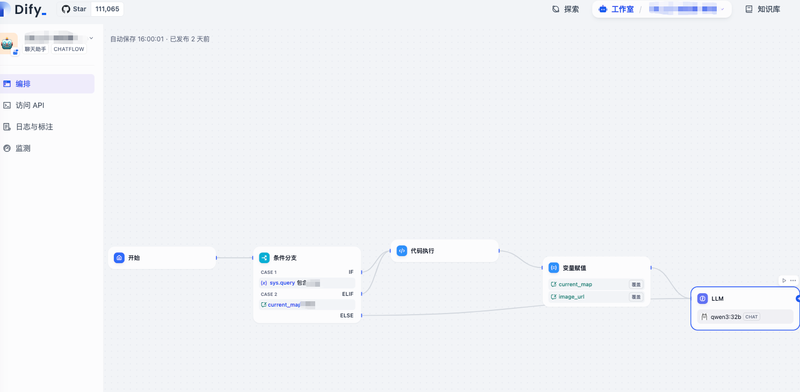Click the 变量赋值 node output handle
The width and height of the screenshot is (800, 392).
(651, 267)
